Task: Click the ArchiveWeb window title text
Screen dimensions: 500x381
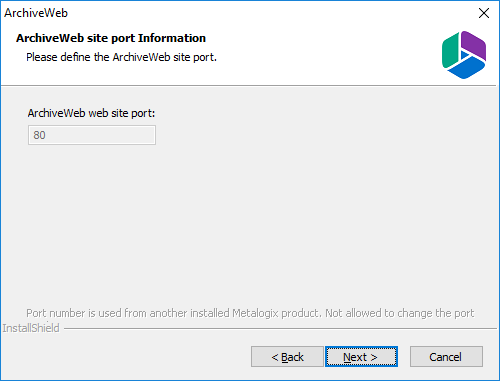Action: pyautogui.click(x=36, y=13)
